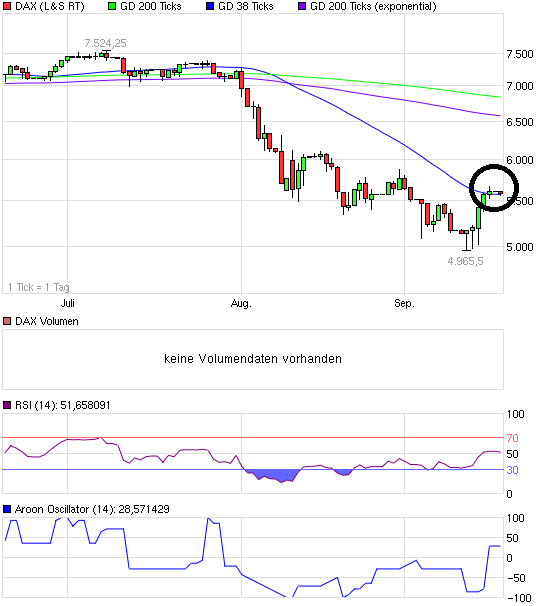Click 'keine Volumendaten vorhanden' message

(x=253, y=359)
